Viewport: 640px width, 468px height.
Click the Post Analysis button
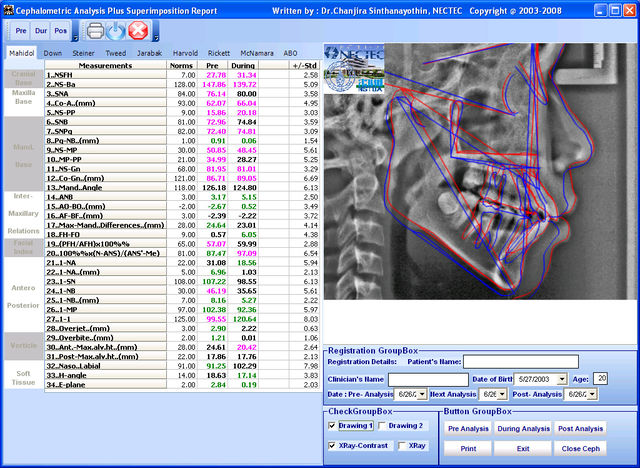[x=580, y=428]
